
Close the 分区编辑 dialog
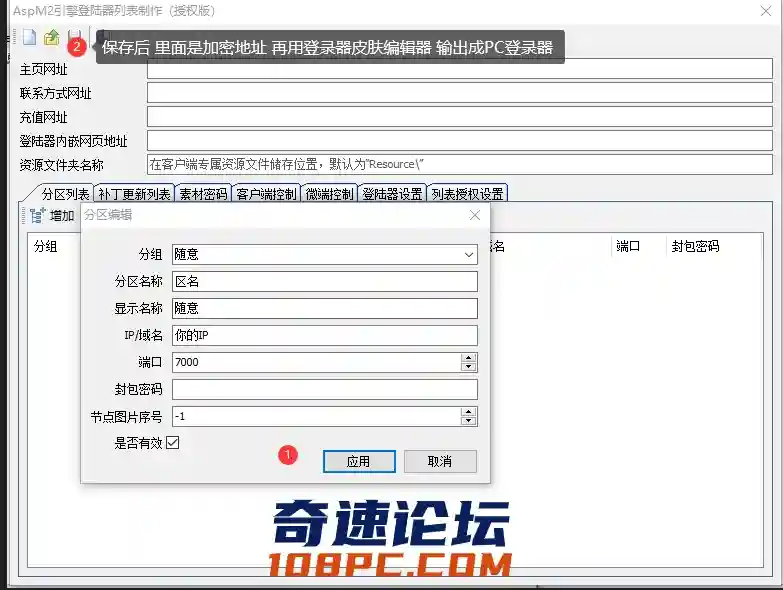click(x=474, y=215)
